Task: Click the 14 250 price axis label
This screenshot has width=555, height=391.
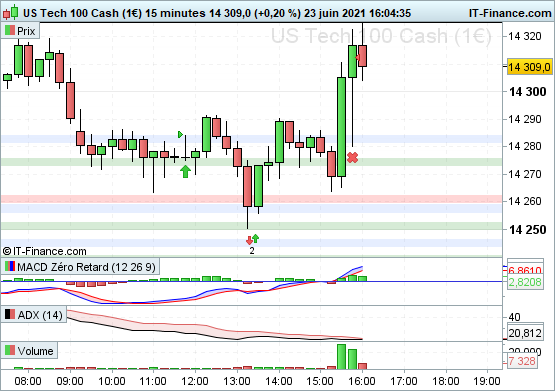Action: click(x=527, y=230)
